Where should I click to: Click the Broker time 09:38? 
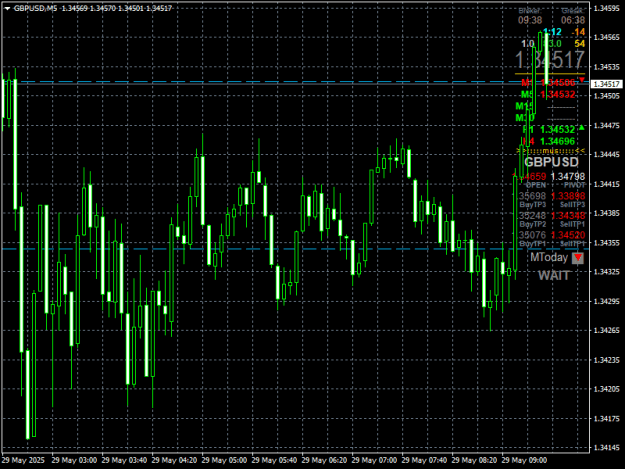(x=530, y=20)
